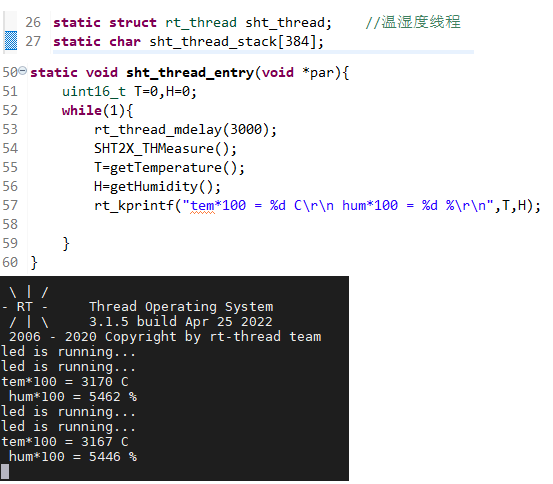Click the rt_thread struct type name
This screenshot has width=553, height=484.
point(201,23)
